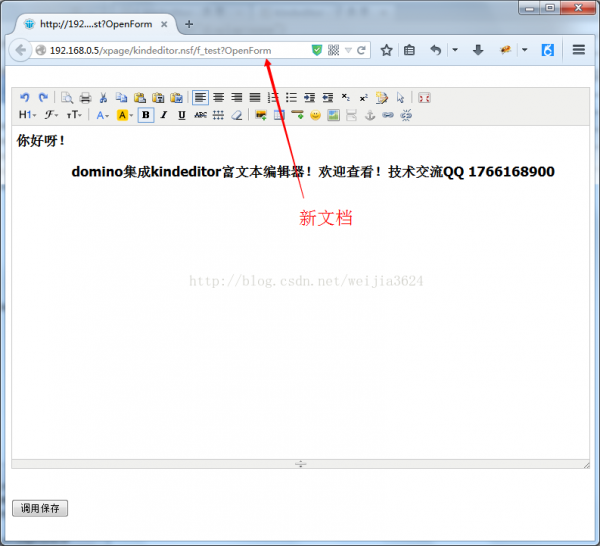The image size is (600, 546).
Task: Open the preview icon in toolbar
Action: [67, 98]
